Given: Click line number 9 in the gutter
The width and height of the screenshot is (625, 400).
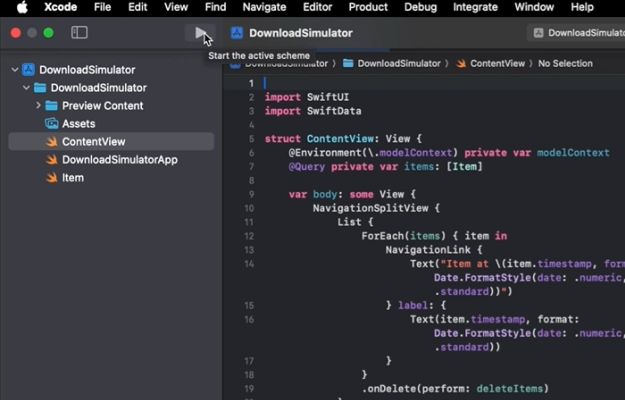Looking at the screenshot, I should click(251, 194).
